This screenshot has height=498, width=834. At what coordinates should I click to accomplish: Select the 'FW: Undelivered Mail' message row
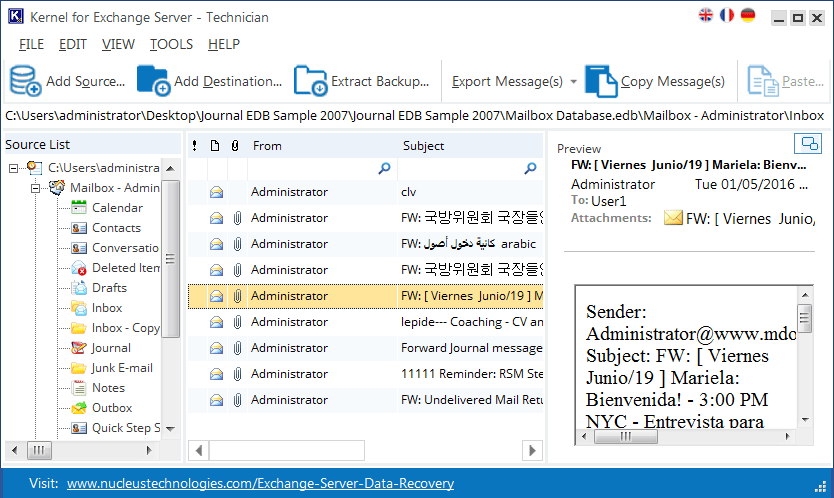click(366, 400)
